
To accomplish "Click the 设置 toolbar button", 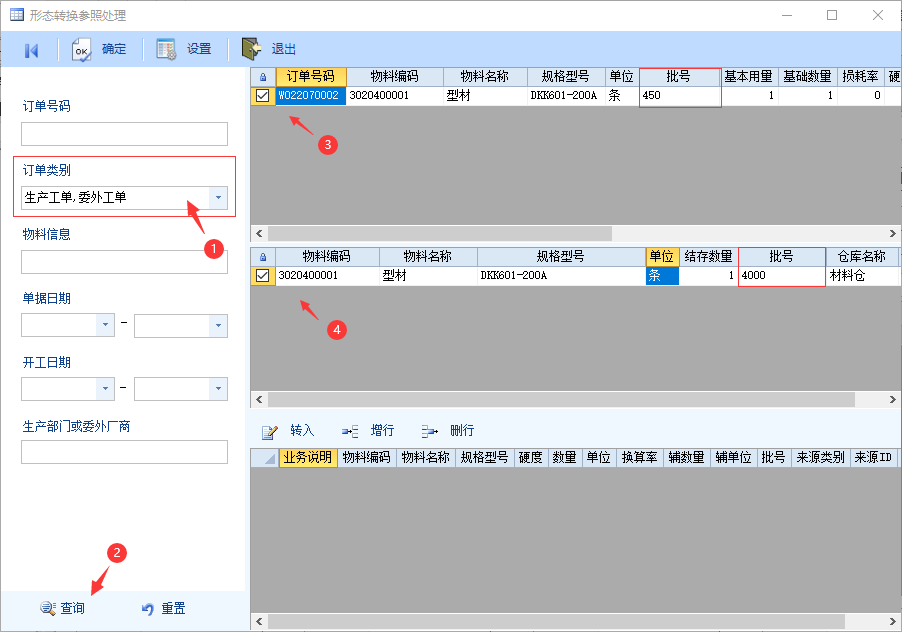I will [x=184, y=49].
